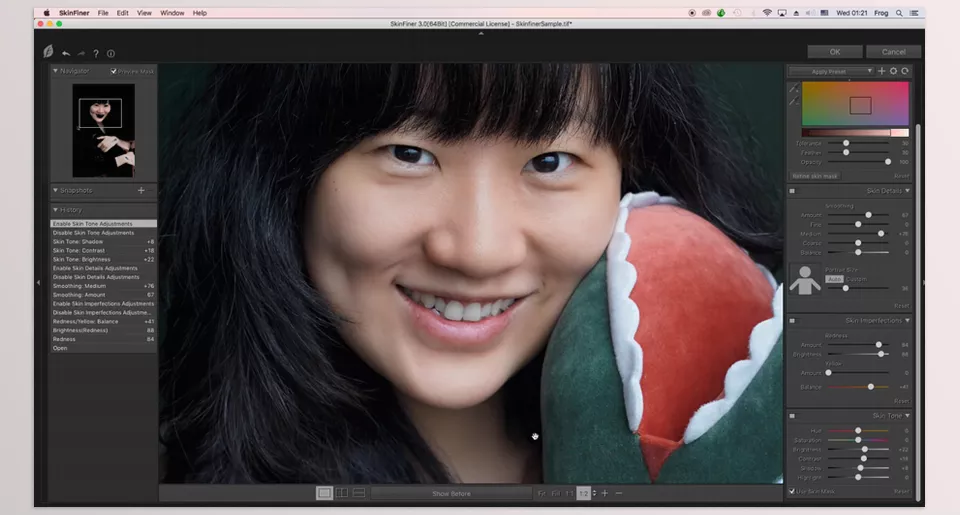Select the side-by-side split view icon
The height and width of the screenshot is (515, 960).
[342, 493]
